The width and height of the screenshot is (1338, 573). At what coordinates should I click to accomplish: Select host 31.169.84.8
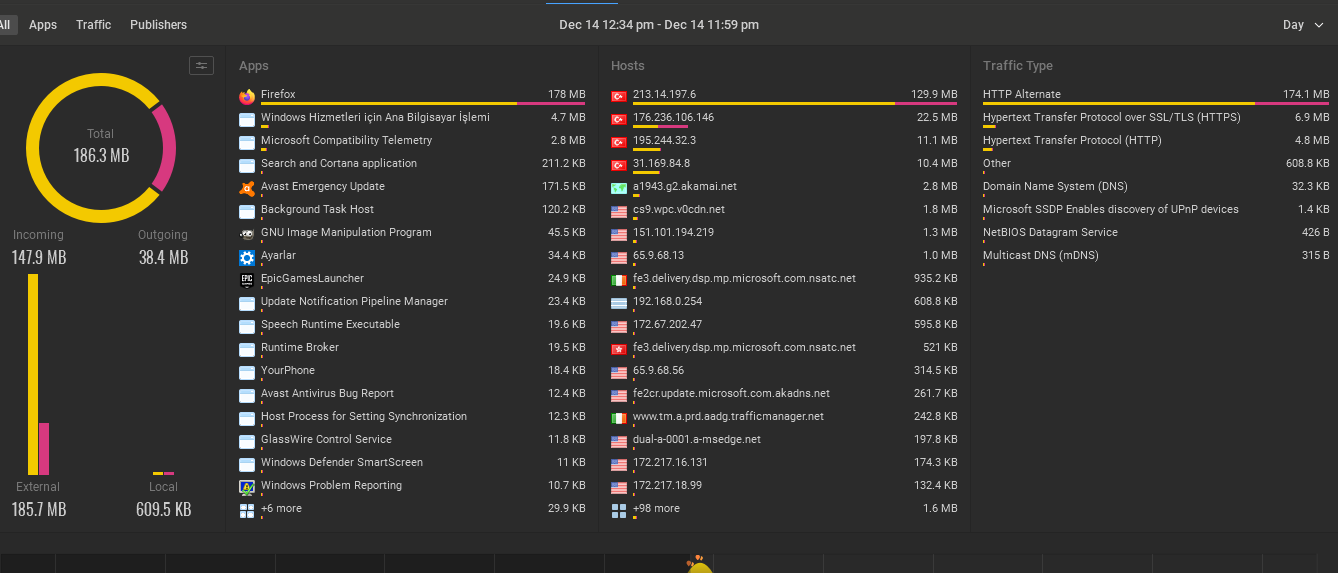coord(784,164)
